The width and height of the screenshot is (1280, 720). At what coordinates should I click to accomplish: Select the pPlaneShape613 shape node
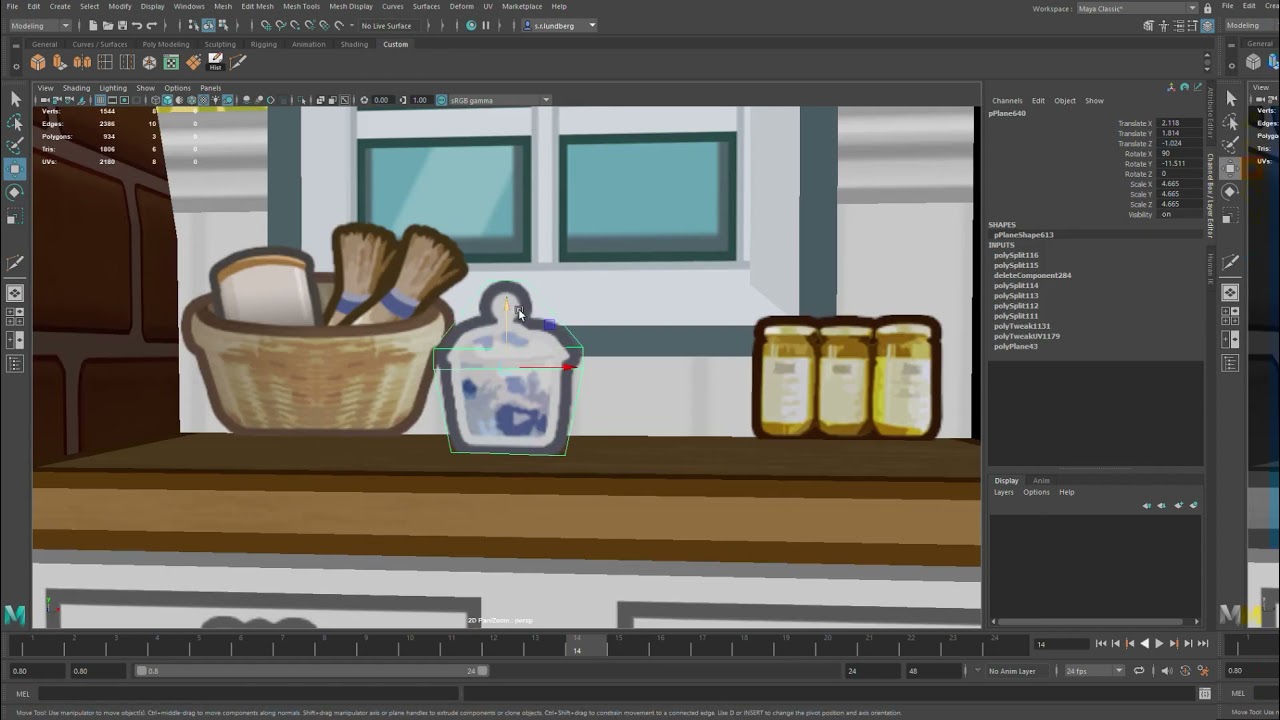tap(1023, 235)
